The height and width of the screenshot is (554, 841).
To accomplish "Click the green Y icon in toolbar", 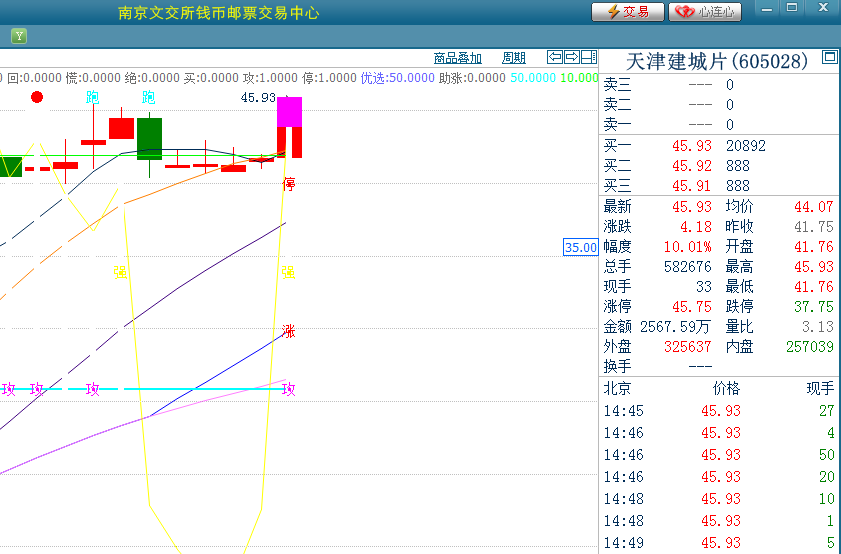I will point(19,36).
